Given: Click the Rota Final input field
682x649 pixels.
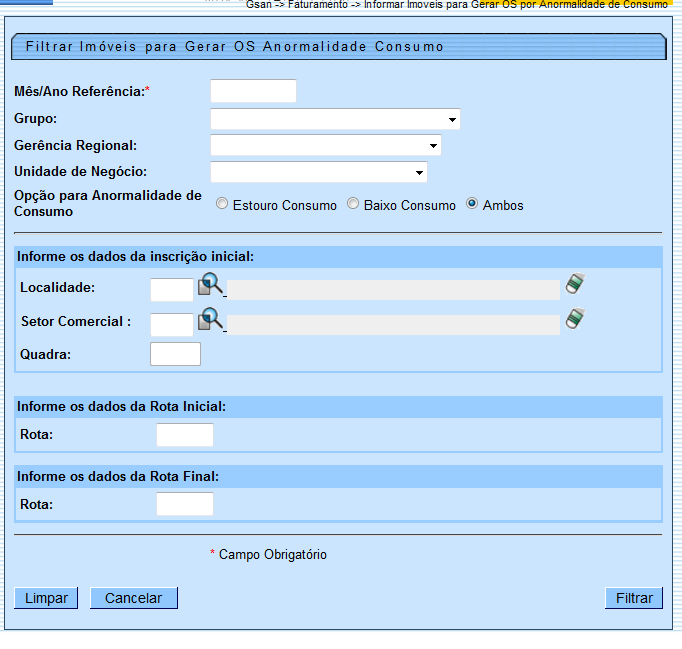Looking at the screenshot, I should (185, 504).
